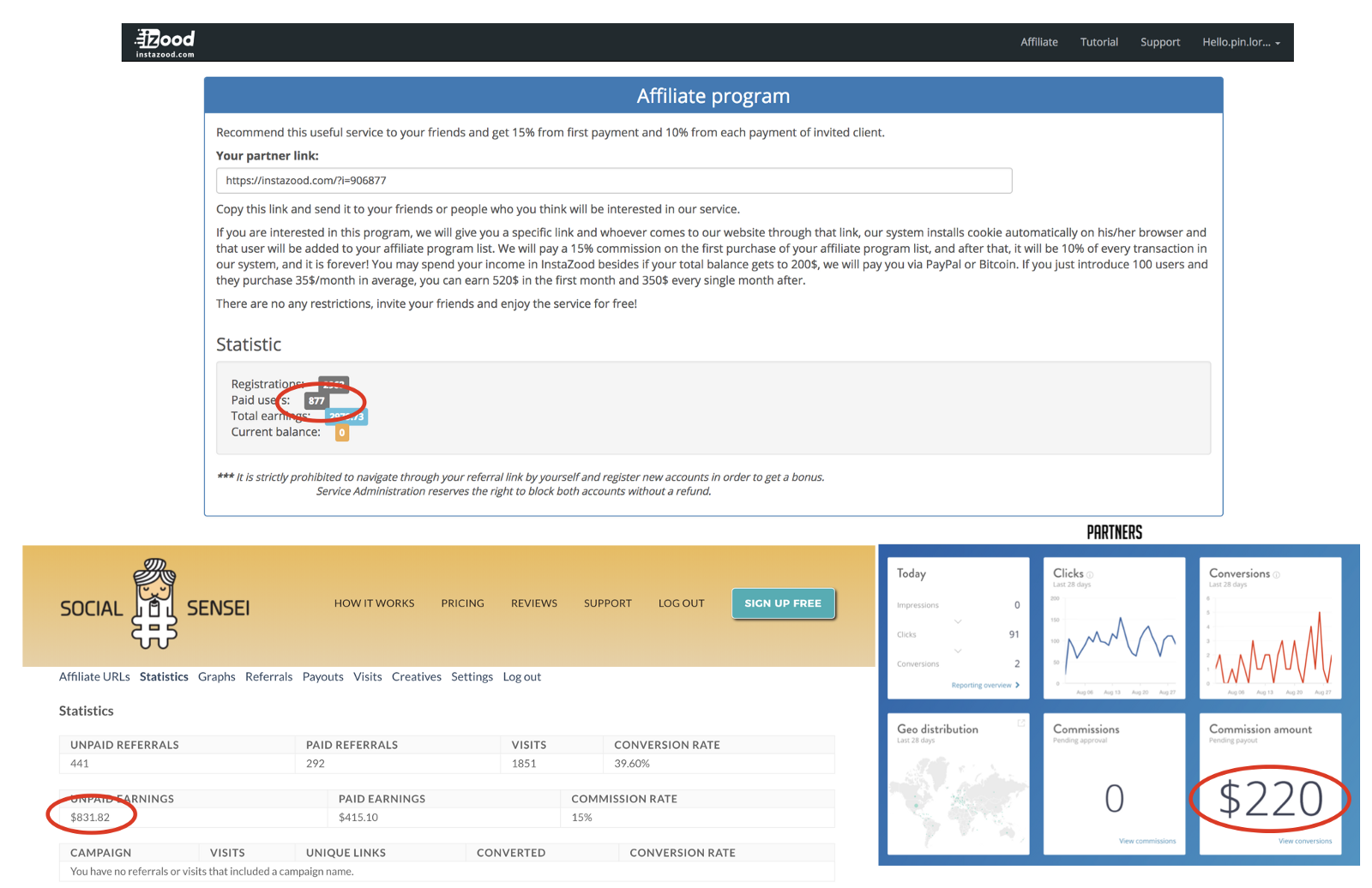Viewport: 1372px width, 888px height.
Task: Switch to the Graphs tab
Action: [x=217, y=677]
